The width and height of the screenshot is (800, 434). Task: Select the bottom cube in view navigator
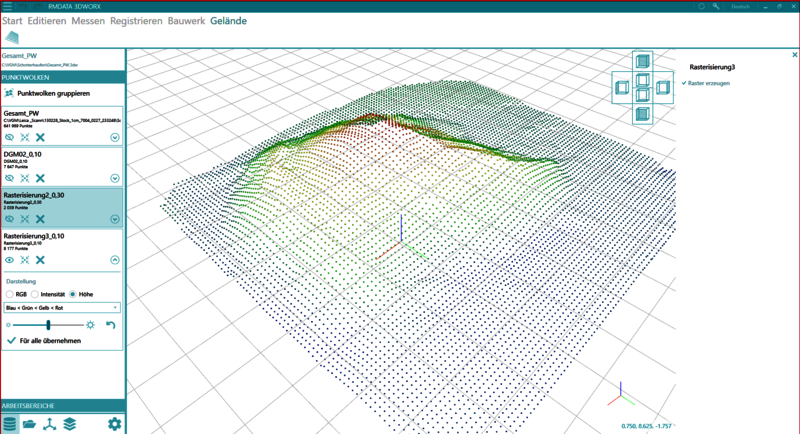click(x=642, y=114)
